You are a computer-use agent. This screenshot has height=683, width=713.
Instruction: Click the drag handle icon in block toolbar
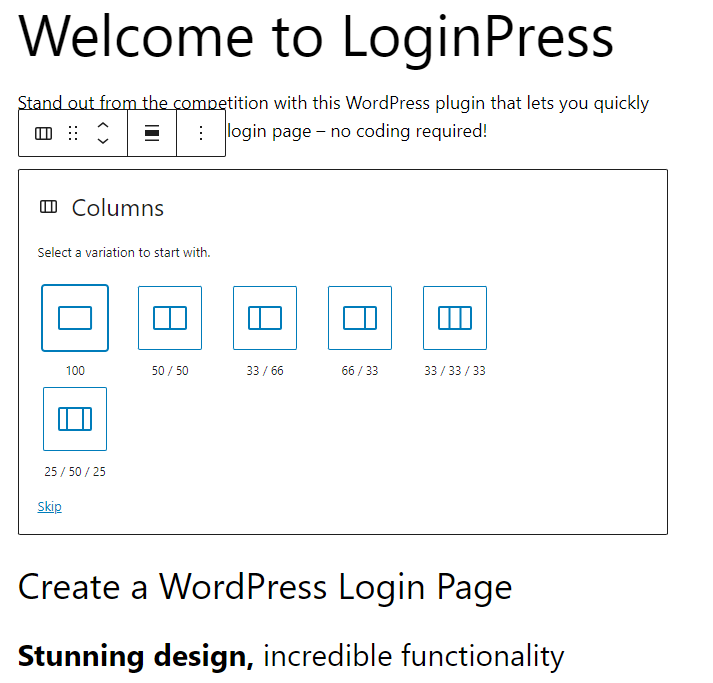(x=73, y=133)
